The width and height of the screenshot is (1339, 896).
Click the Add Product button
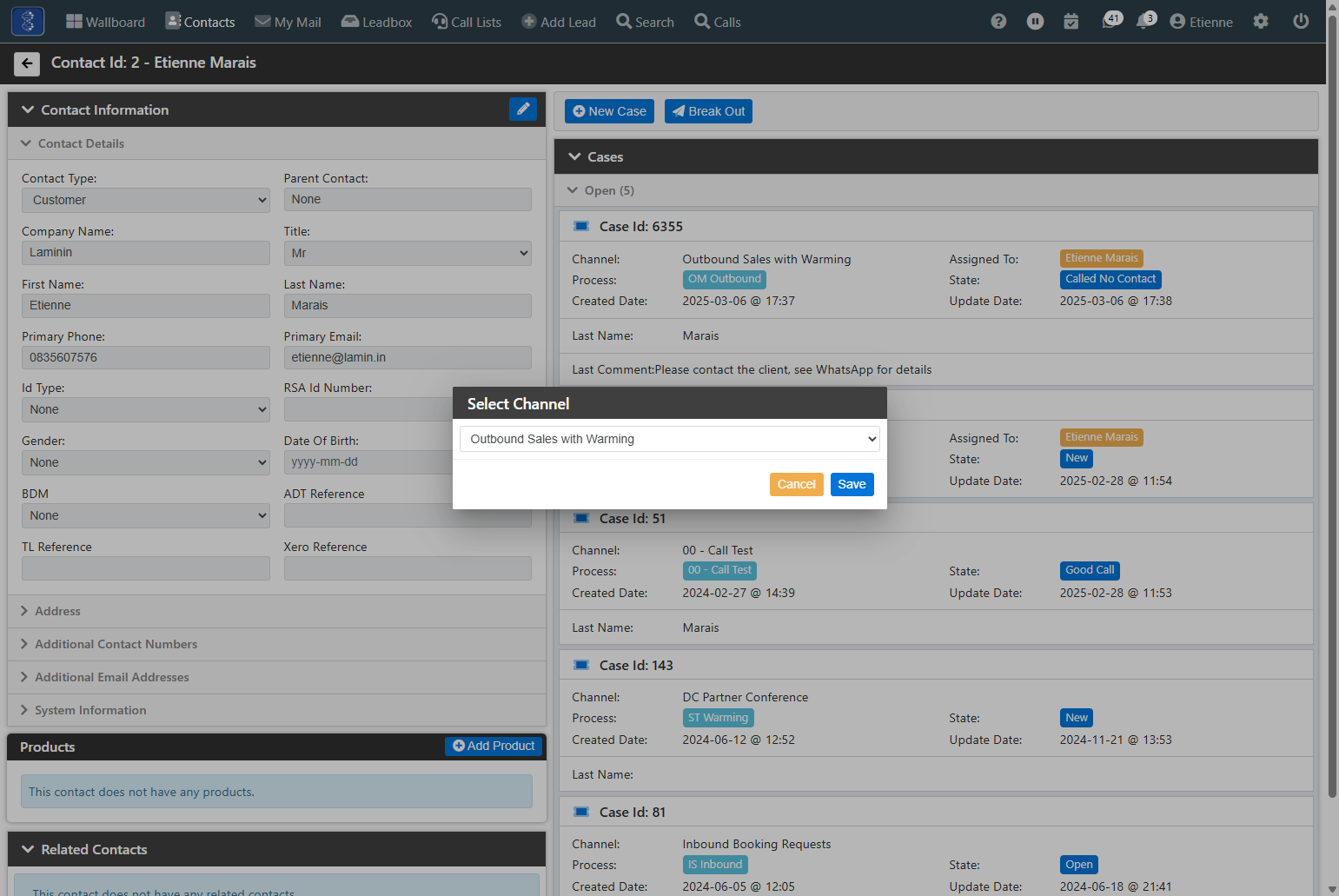pos(494,746)
